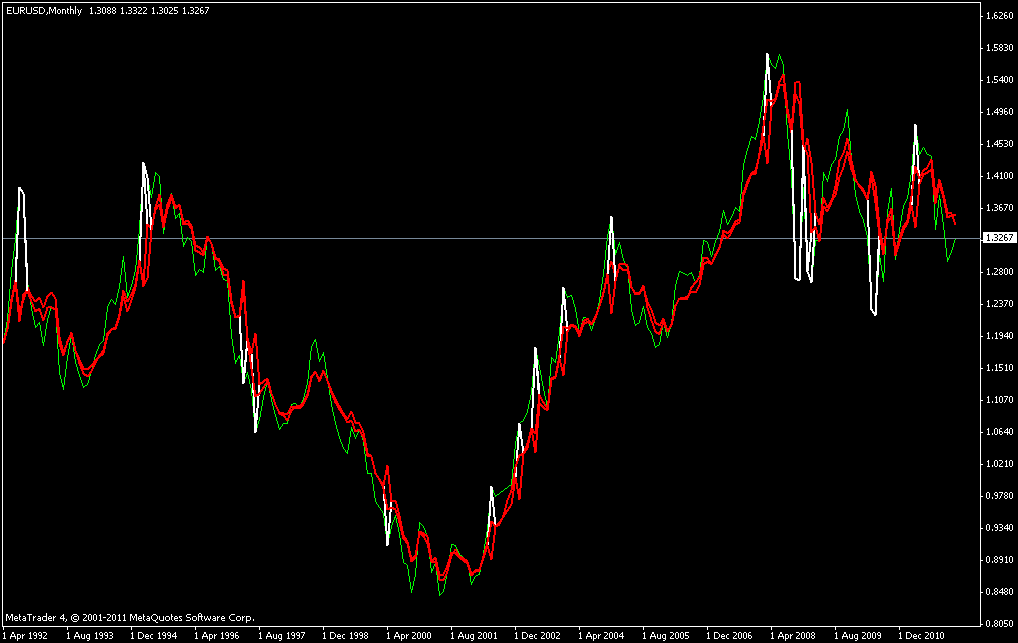Click the 1.5400 price scale label
Viewport: 1018px width, 643px height.
pyautogui.click(x=999, y=79)
